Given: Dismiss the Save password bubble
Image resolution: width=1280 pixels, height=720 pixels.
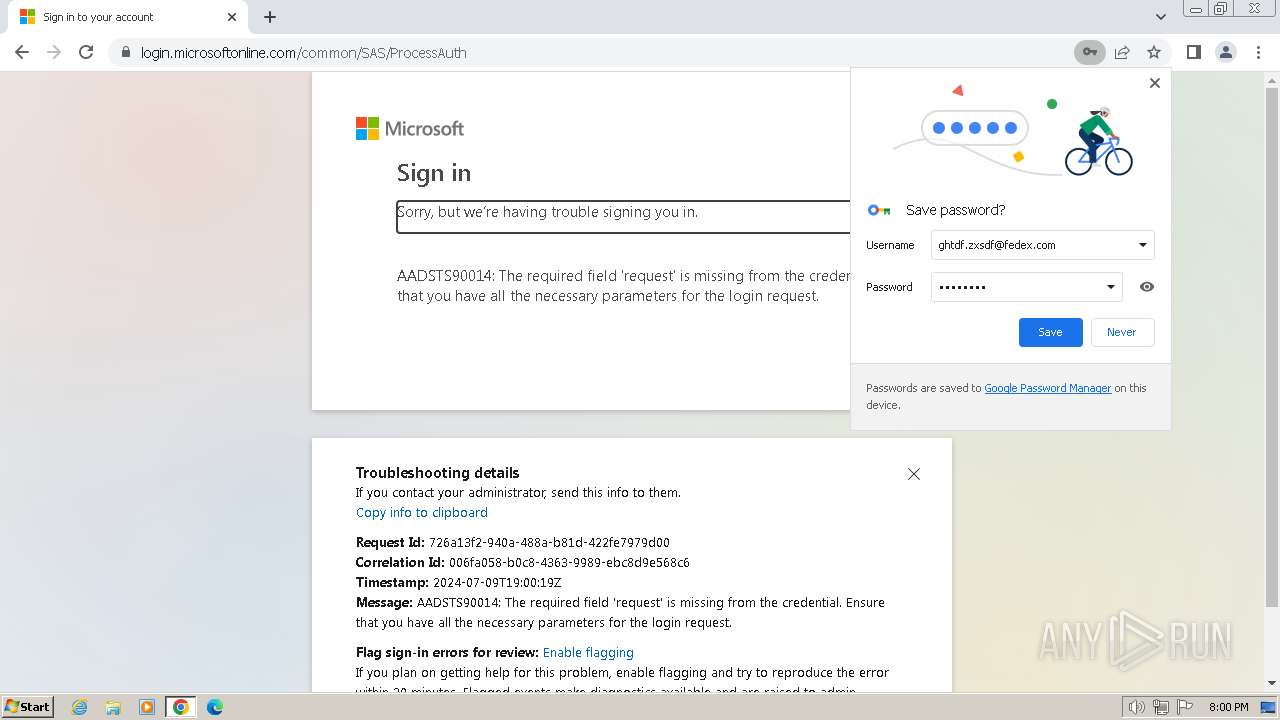Looking at the screenshot, I should (1155, 83).
